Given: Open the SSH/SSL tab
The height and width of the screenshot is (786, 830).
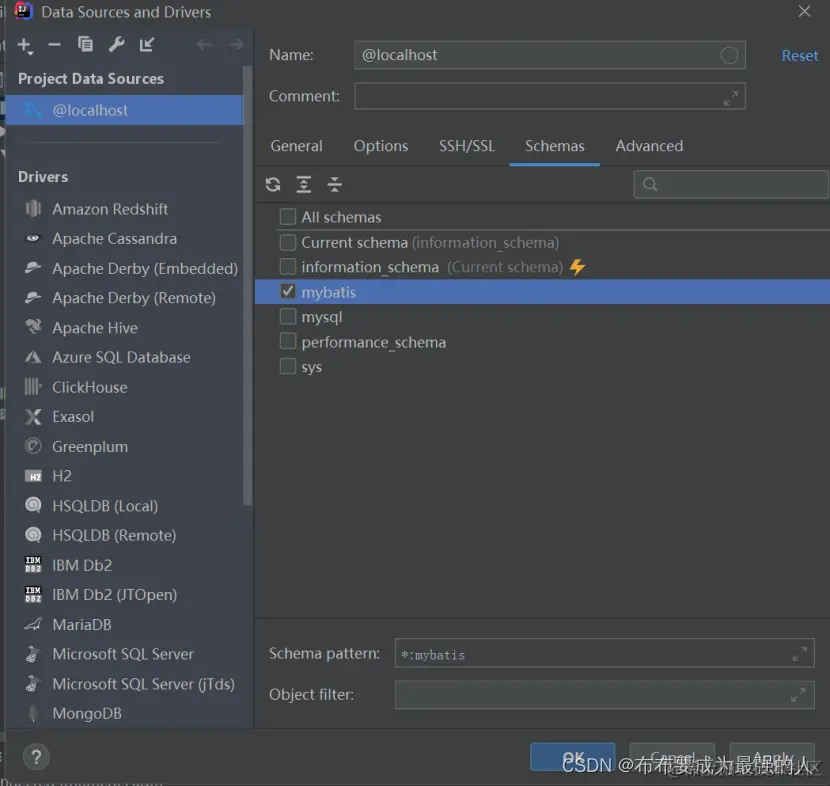Looking at the screenshot, I should point(467,146).
